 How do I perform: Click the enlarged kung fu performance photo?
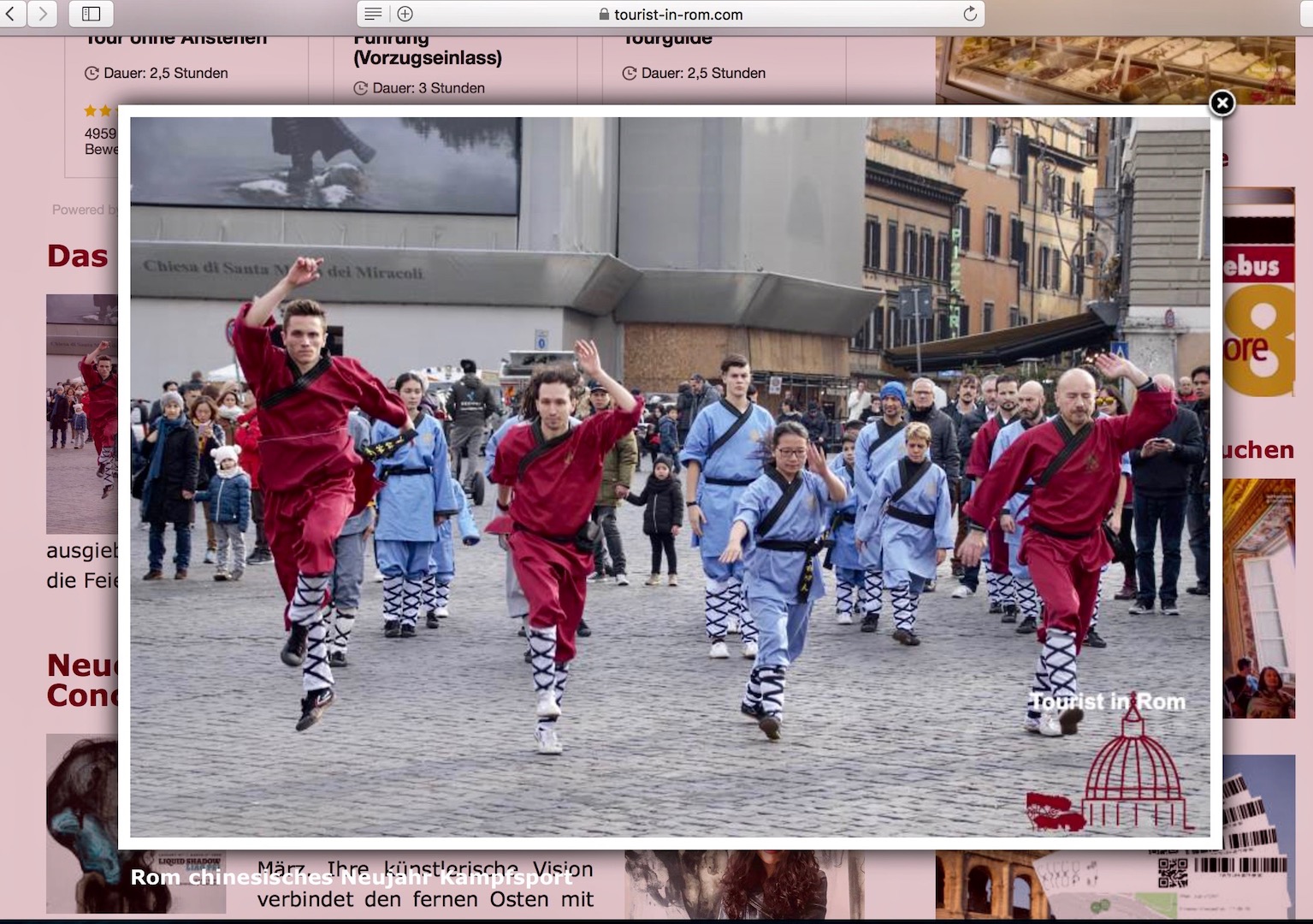[669, 476]
